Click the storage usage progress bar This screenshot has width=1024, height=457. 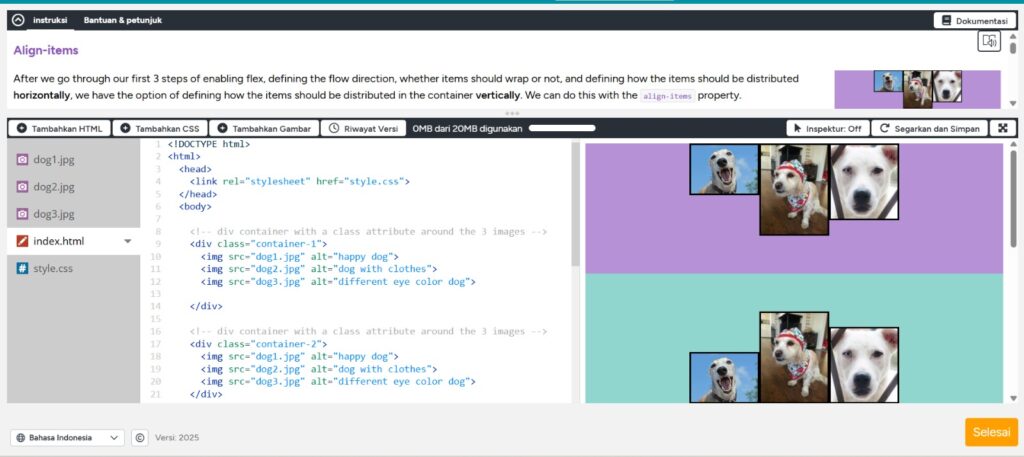pos(562,128)
